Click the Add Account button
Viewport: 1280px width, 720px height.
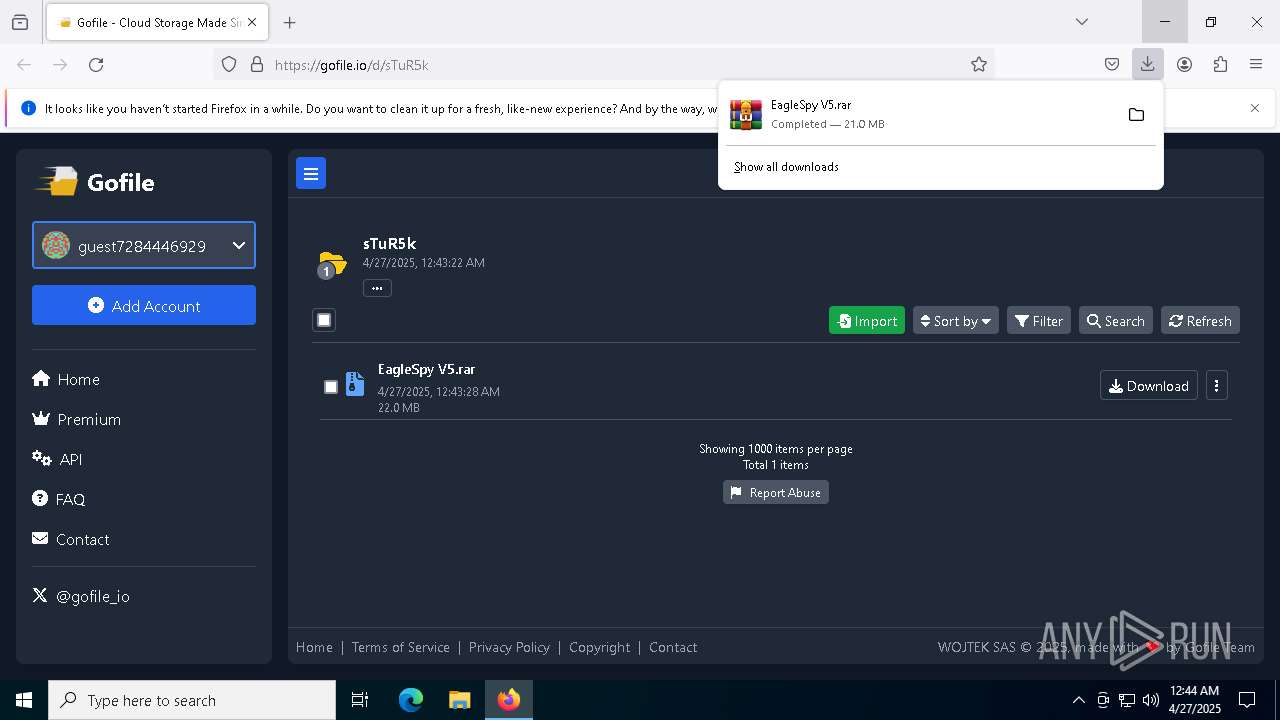144,305
